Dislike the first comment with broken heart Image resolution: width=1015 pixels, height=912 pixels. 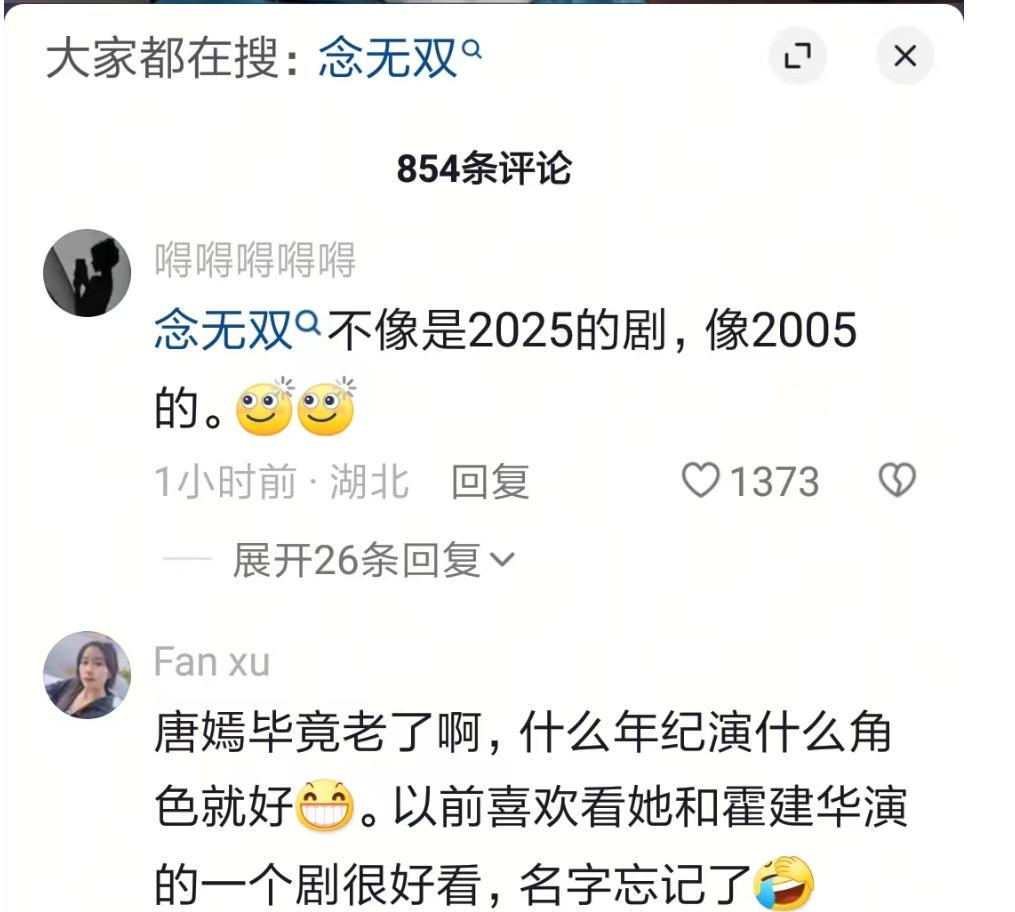point(897,480)
